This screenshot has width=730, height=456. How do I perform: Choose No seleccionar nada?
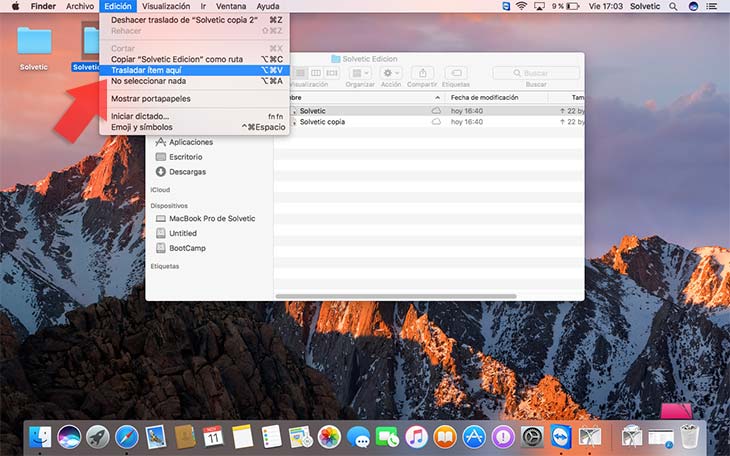[195, 81]
